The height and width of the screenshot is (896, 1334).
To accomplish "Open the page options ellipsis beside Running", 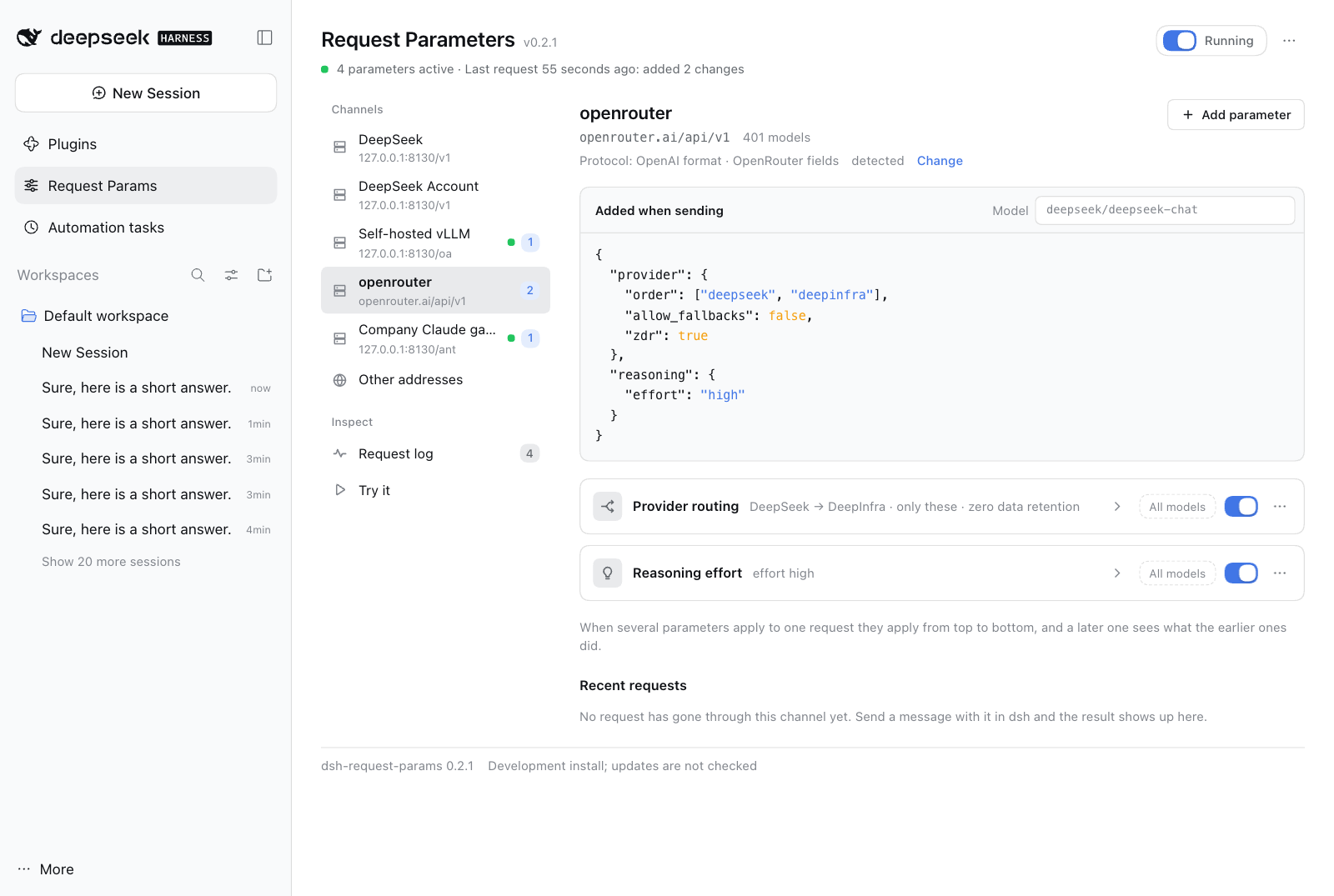I will click(1289, 41).
